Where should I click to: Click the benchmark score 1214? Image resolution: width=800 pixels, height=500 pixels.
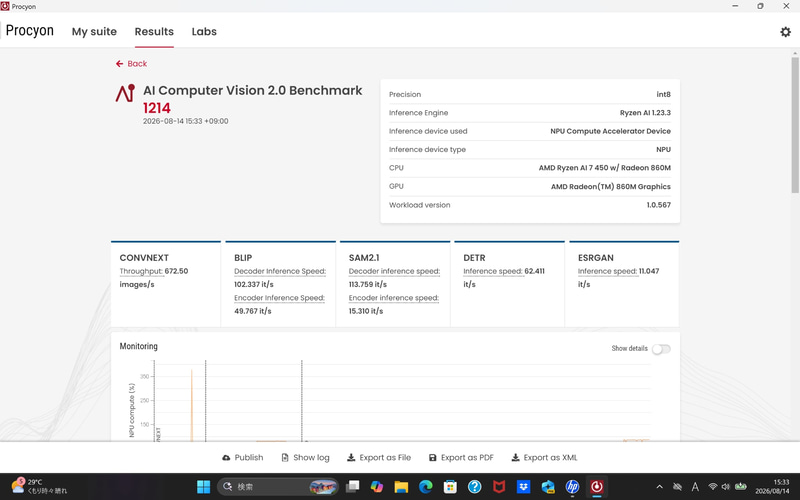(157, 108)
